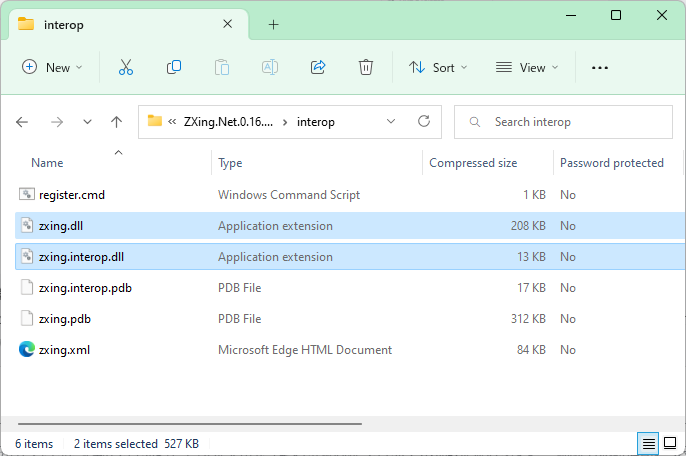Click the Cut scissors icon
Screen dimensions: 686x456
126,67
